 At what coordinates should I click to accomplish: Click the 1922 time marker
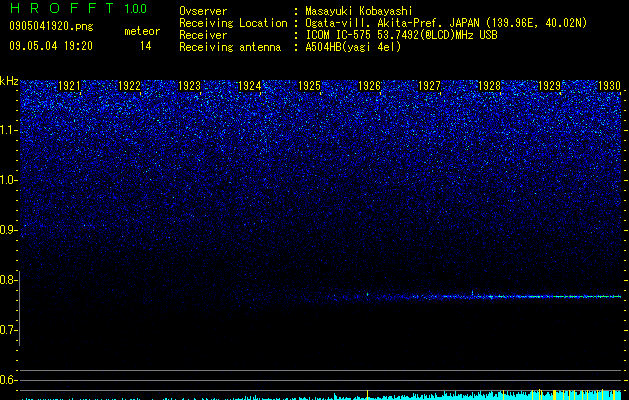coord(129,86)
